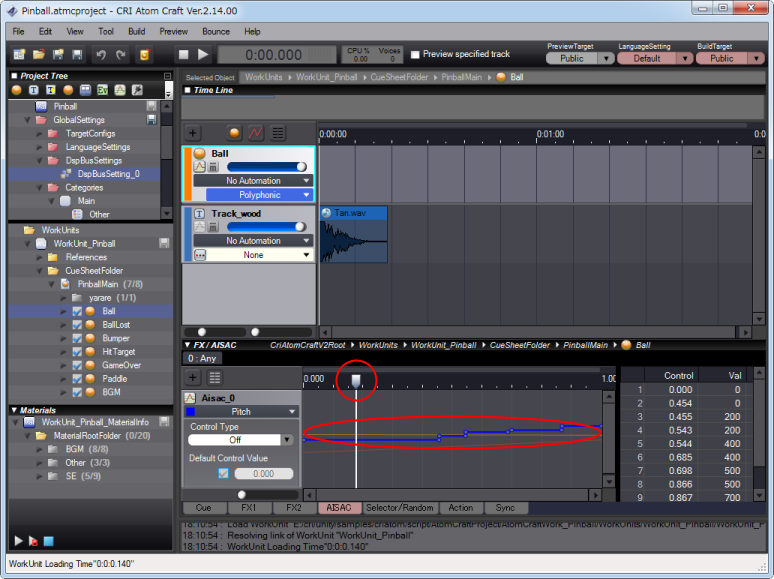Click the Ev icon in the Project Tree toolbar
This screenshot has height=579, width=774.
pos(102,90)
